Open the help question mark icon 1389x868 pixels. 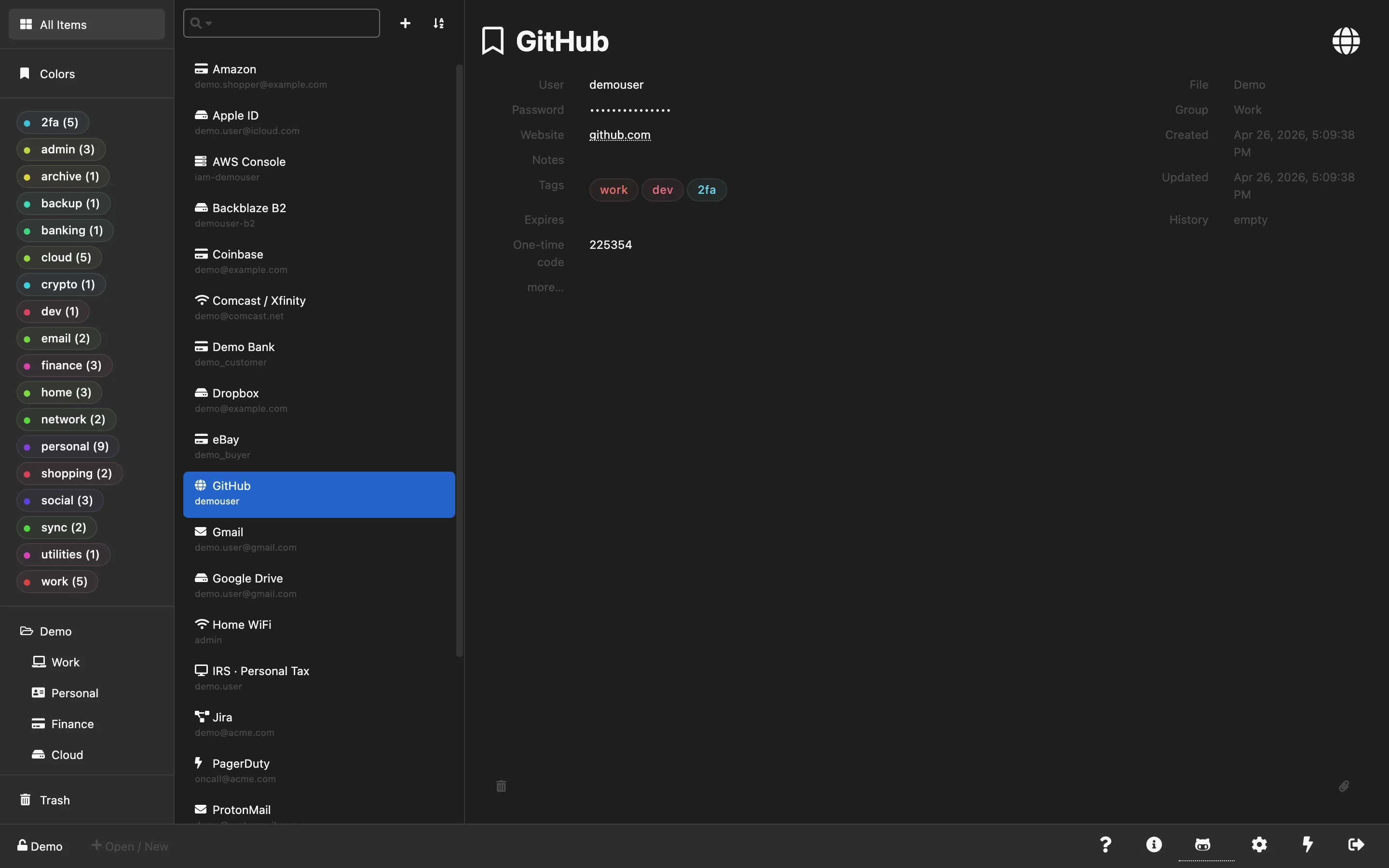tap(1105, 844)
